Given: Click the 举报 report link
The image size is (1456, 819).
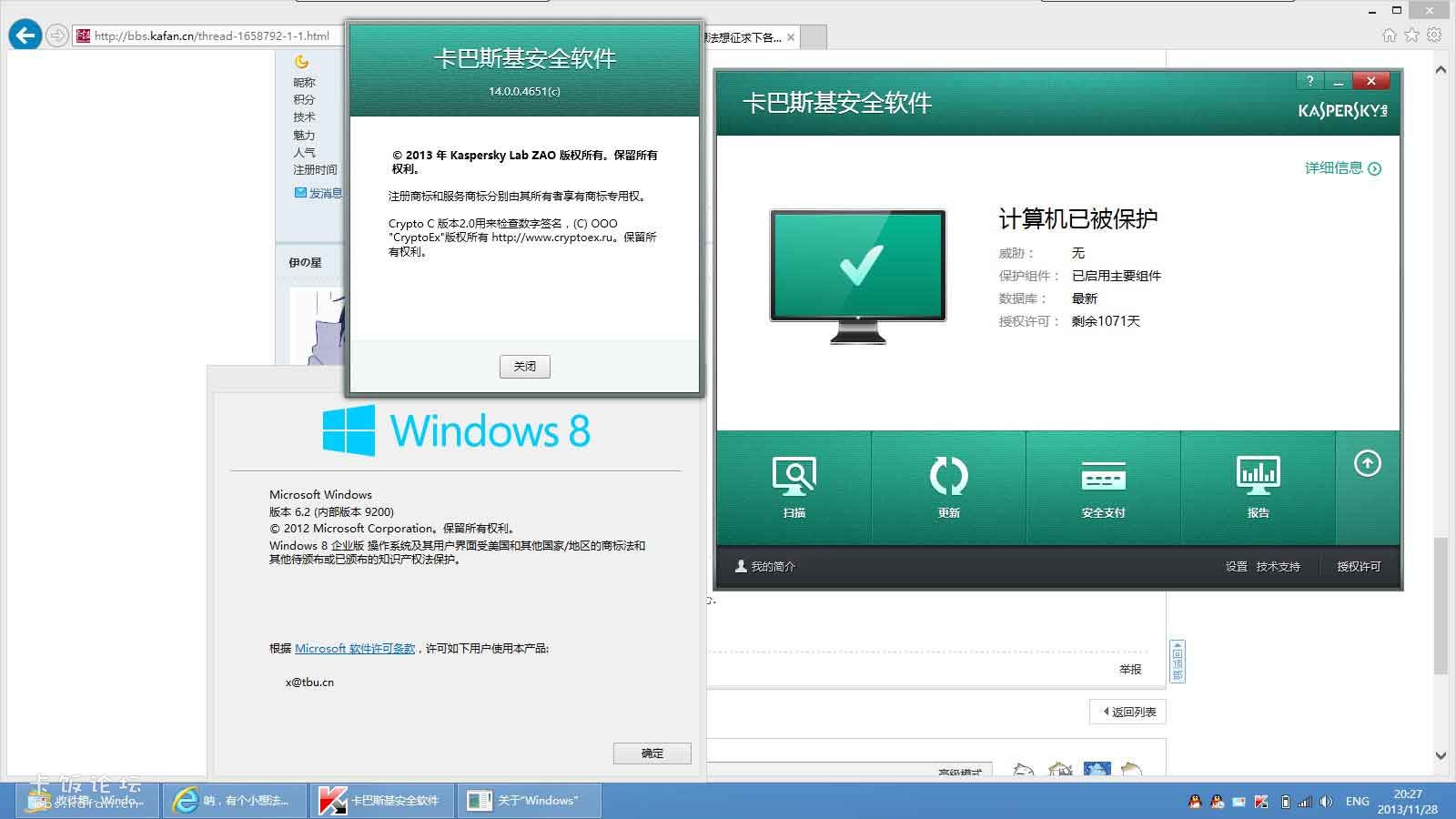Looking at the screenshot, I should 1130,670.
